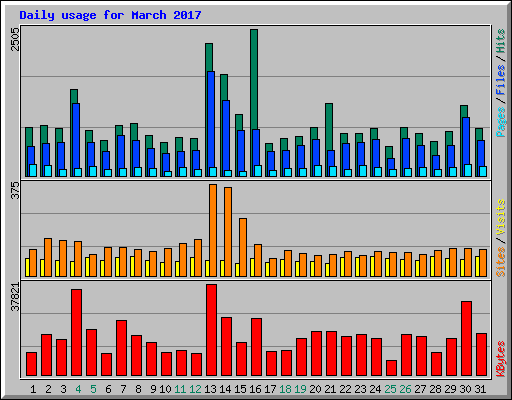
Task: Select the red KBytes bar for day 30
Action: (x=466, y=339)
